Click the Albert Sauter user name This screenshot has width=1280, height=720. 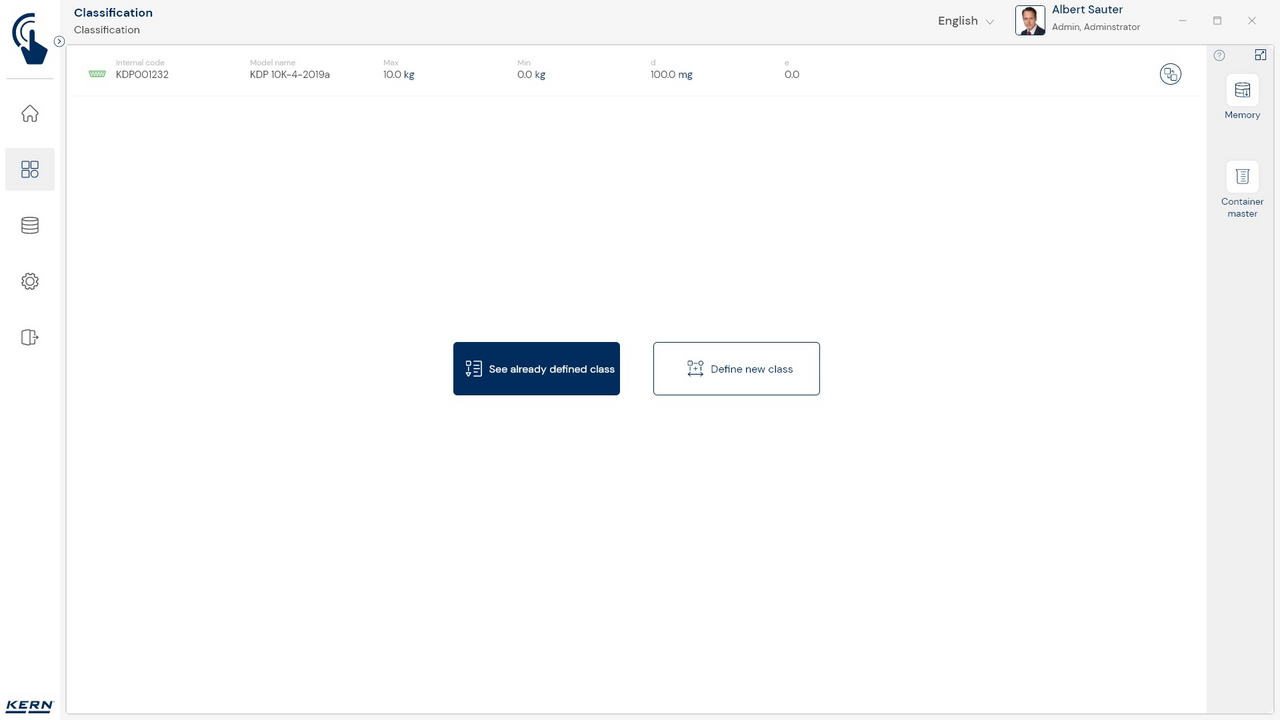(1087, 10)
